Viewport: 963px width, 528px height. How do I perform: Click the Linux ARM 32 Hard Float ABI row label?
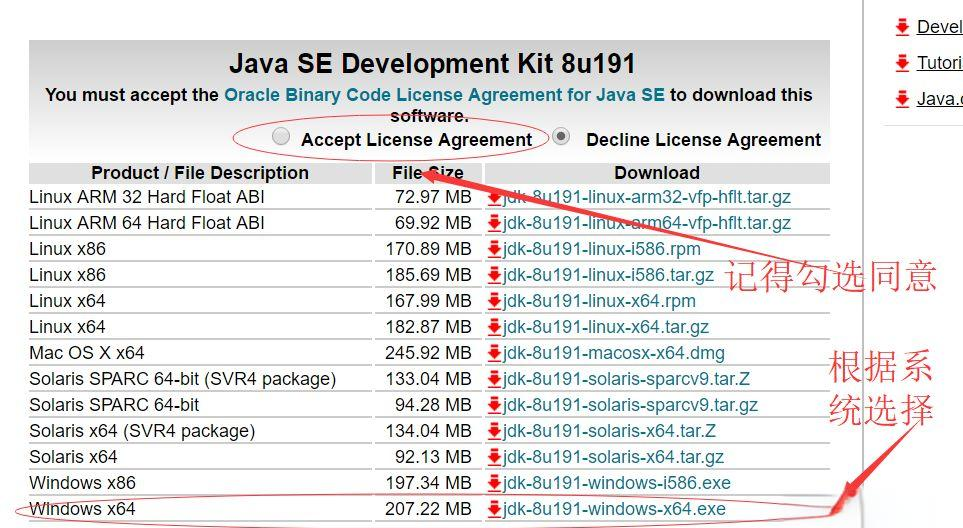(147, 197)
